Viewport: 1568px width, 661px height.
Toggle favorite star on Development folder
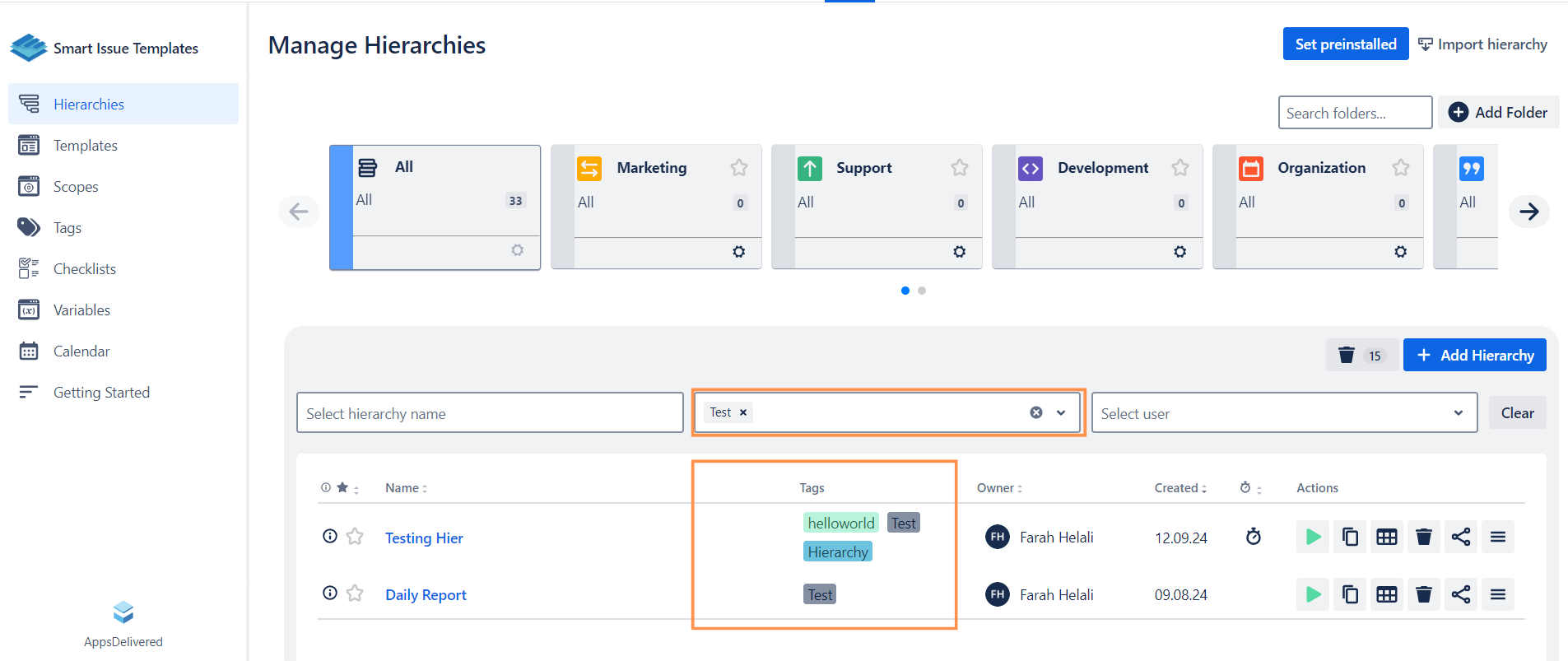click(x=1180, y=168)
